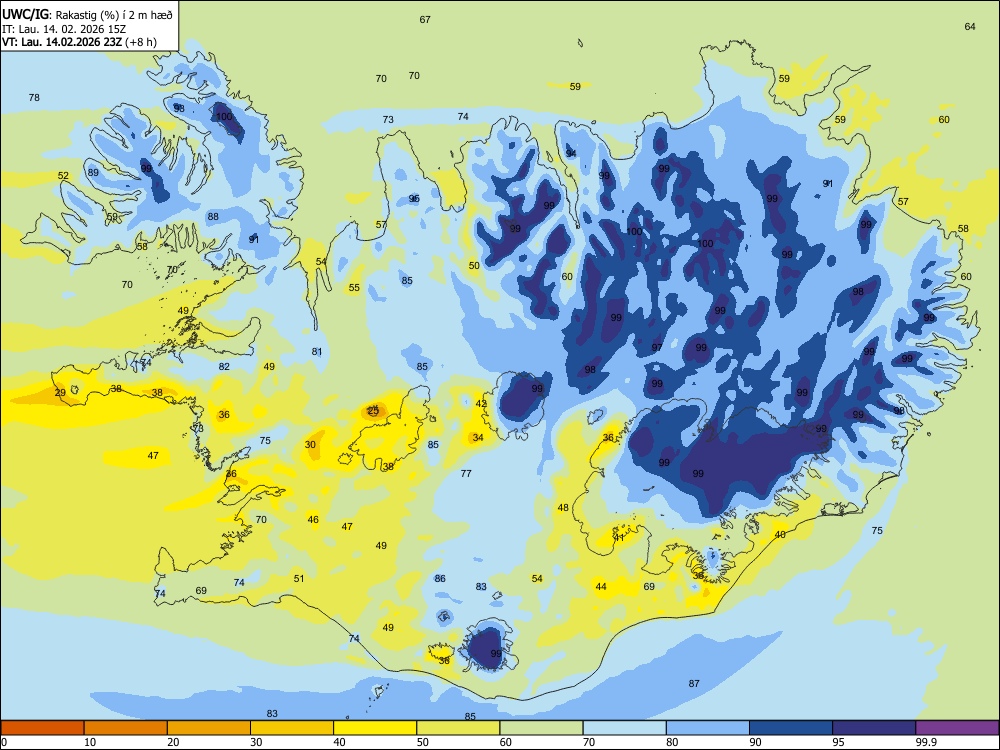
Task: Click the orange 10–20 legend swatch
Action: point(126,728)
